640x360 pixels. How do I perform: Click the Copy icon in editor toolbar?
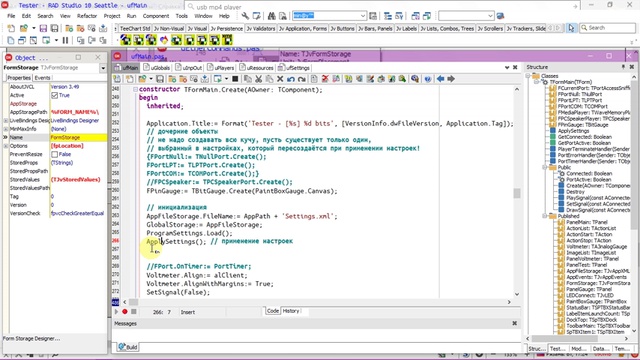pyautogui.click(x=248, y=79)
